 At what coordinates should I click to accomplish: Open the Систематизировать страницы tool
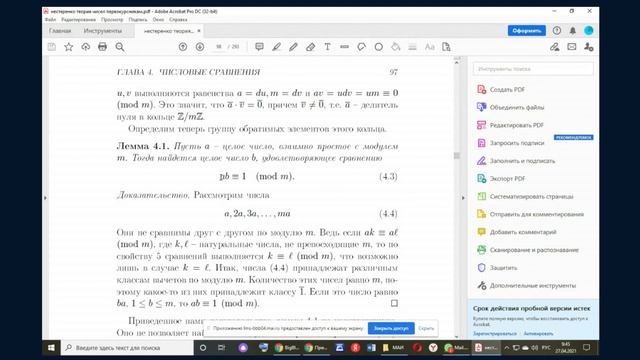coord(525,196)
